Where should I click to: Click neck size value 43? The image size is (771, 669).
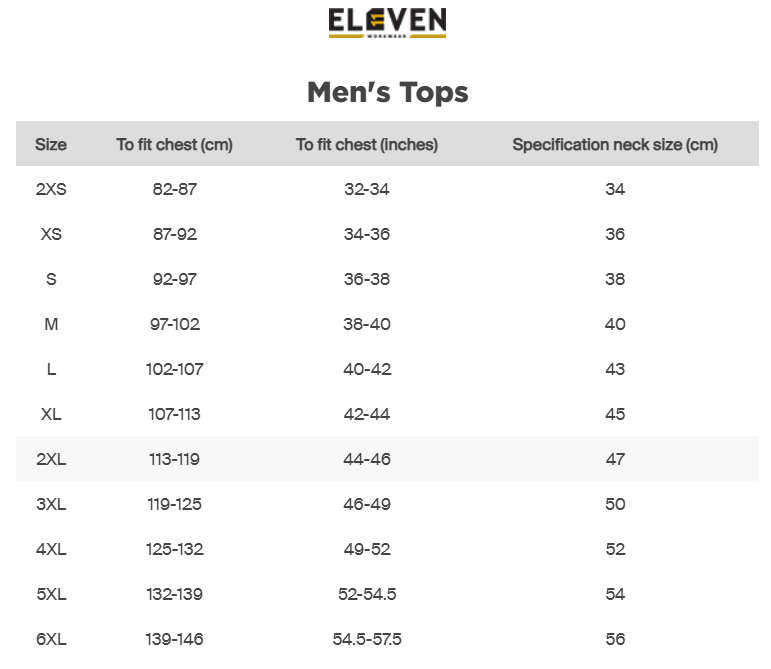point(615,369)
